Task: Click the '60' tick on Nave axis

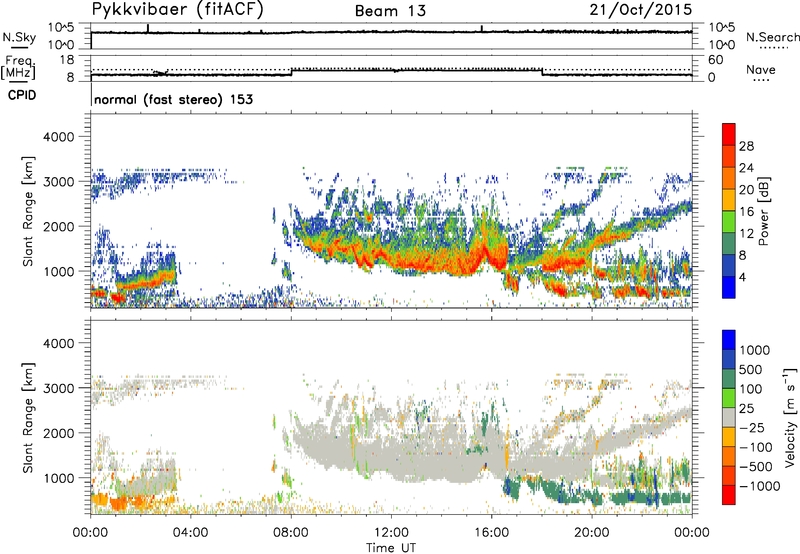Action: pyautogui.click(x=715, y=60)
